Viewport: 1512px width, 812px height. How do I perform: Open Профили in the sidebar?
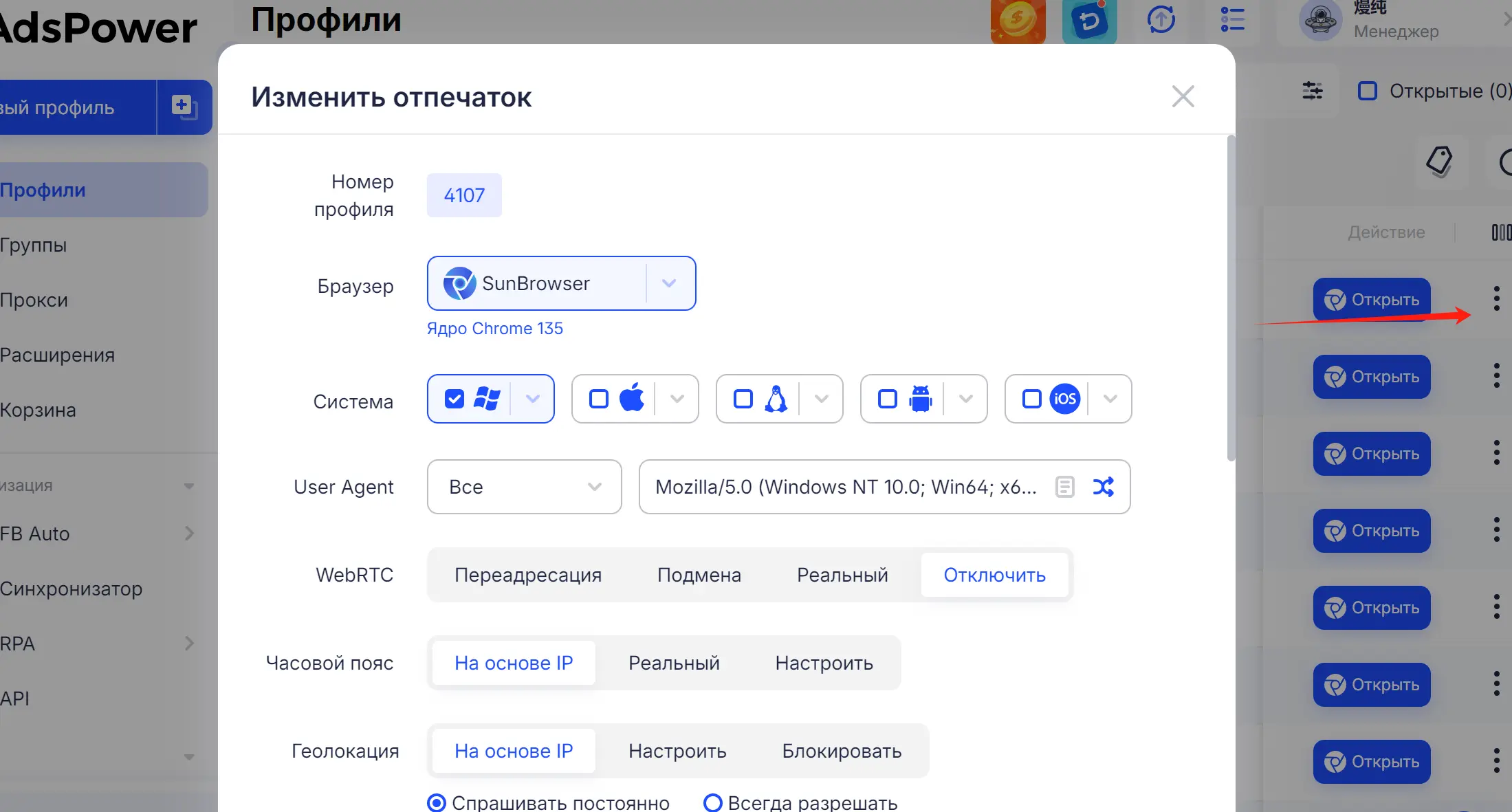103,190
